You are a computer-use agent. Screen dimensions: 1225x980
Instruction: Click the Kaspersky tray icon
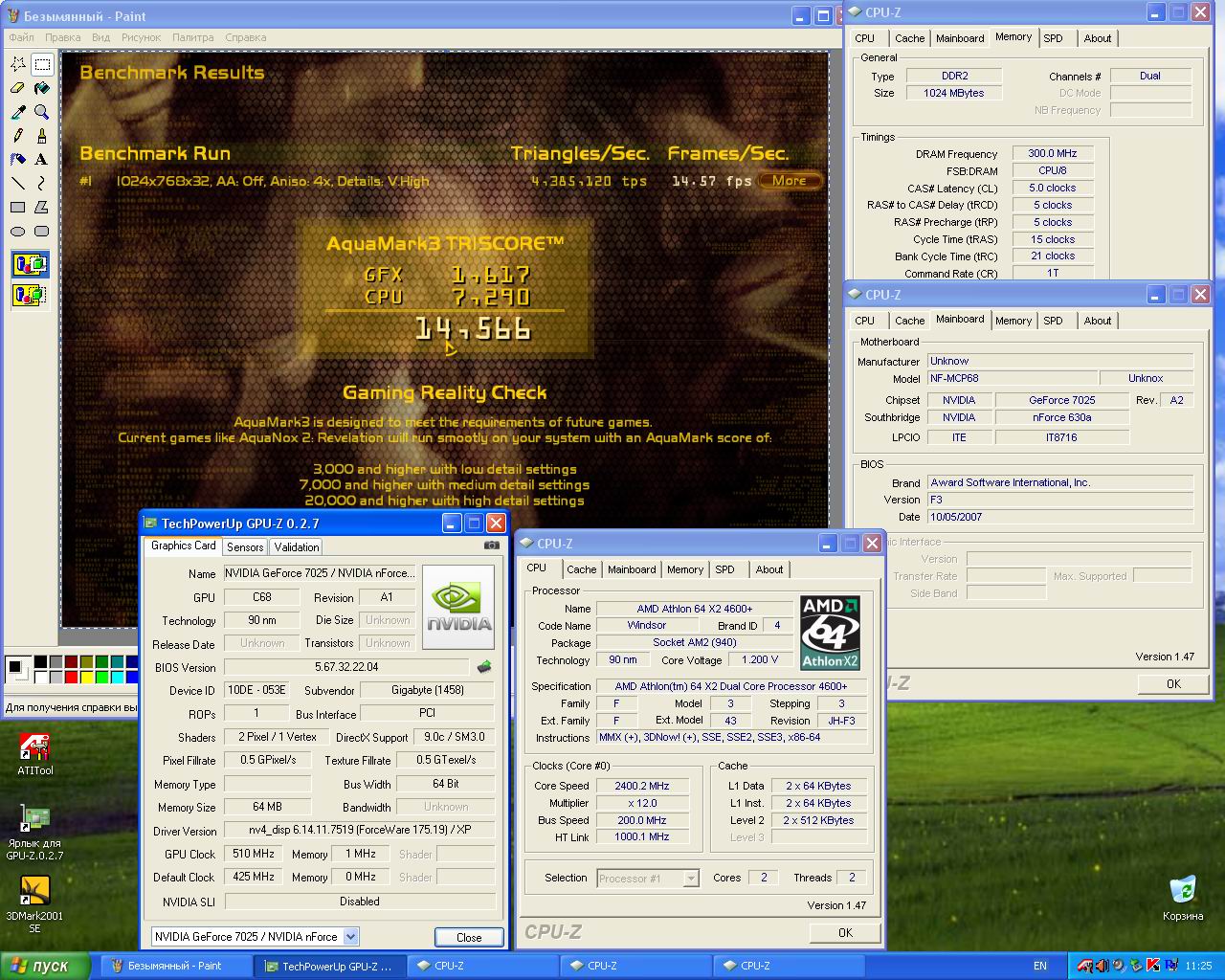pos(1152,966)
